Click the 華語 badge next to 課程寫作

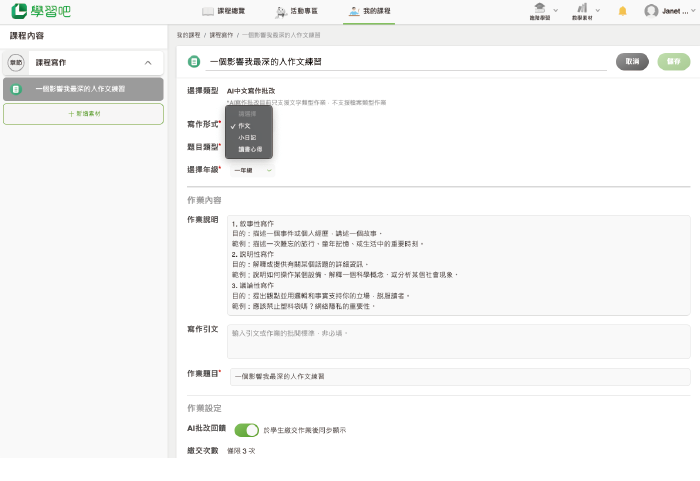click(16, 62)
